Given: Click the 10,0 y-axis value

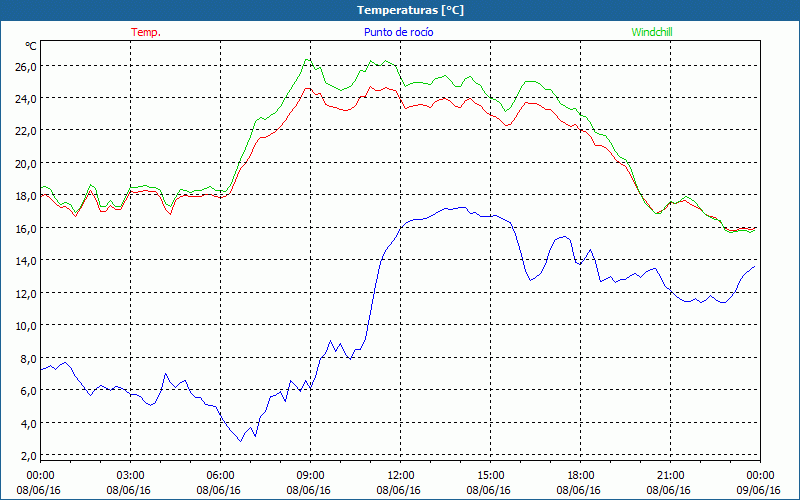Looking at the screenshot, I should (x=26, y=326).
